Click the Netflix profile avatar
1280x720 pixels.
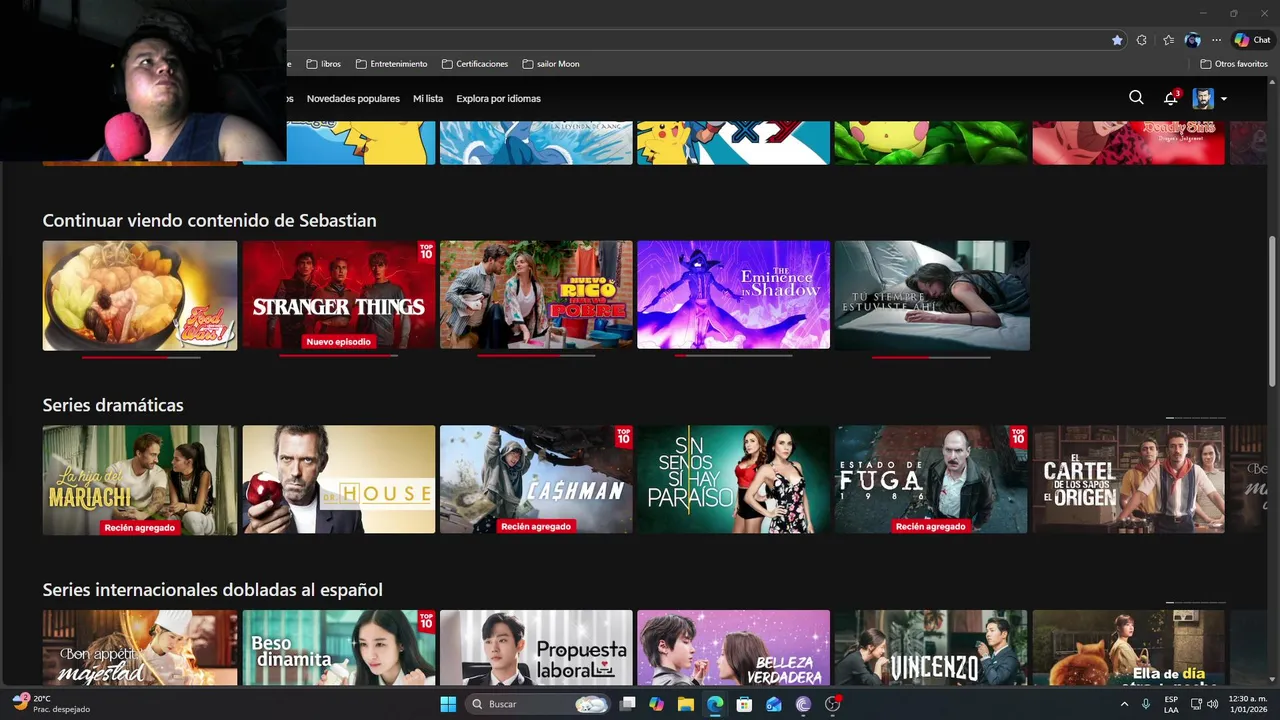point(1203,98)
